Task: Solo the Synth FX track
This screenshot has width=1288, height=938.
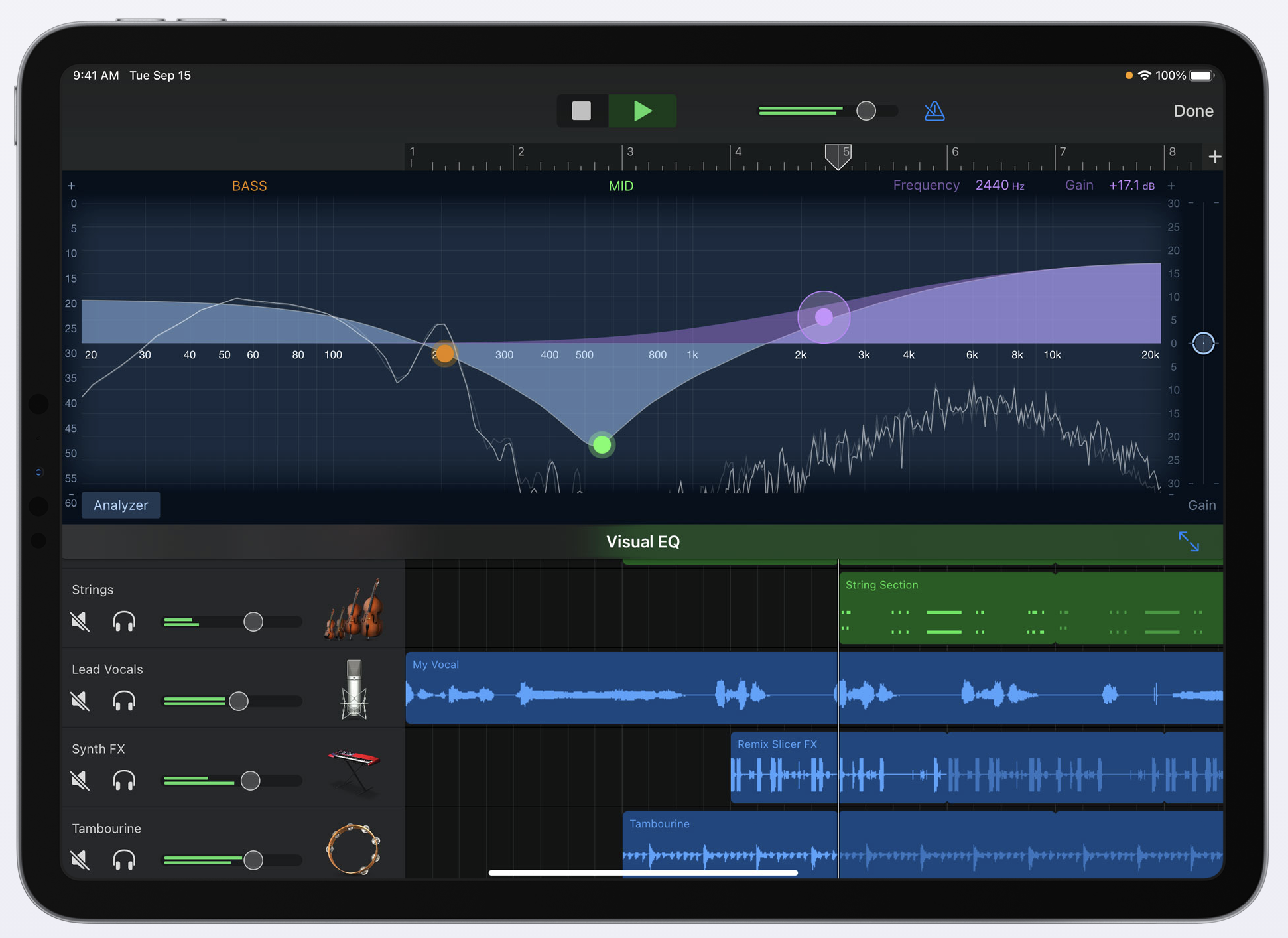Action: coord(124,781)
